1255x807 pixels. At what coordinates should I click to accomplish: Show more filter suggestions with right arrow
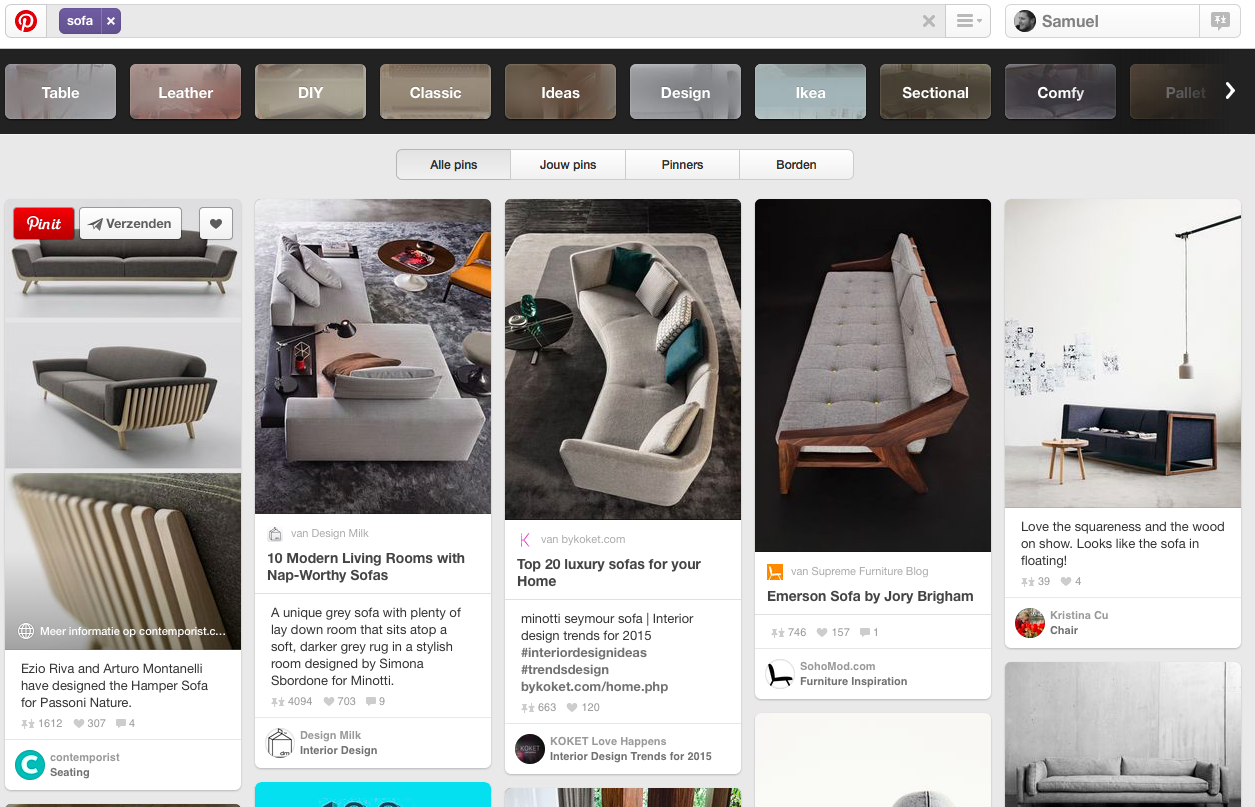pos(1230,91)
